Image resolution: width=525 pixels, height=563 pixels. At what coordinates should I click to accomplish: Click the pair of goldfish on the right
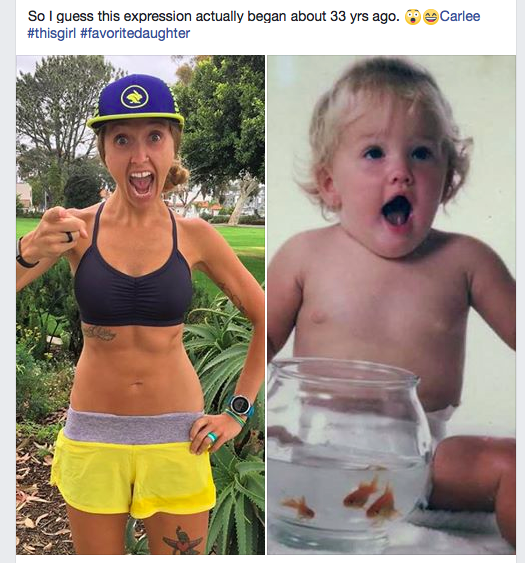click(x=370, y=498)
